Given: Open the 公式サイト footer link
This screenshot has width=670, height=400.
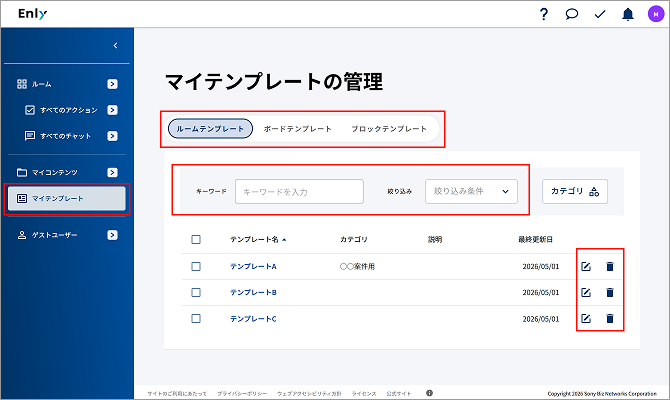Looking at the screenshot, I should (x=399, y=394).
